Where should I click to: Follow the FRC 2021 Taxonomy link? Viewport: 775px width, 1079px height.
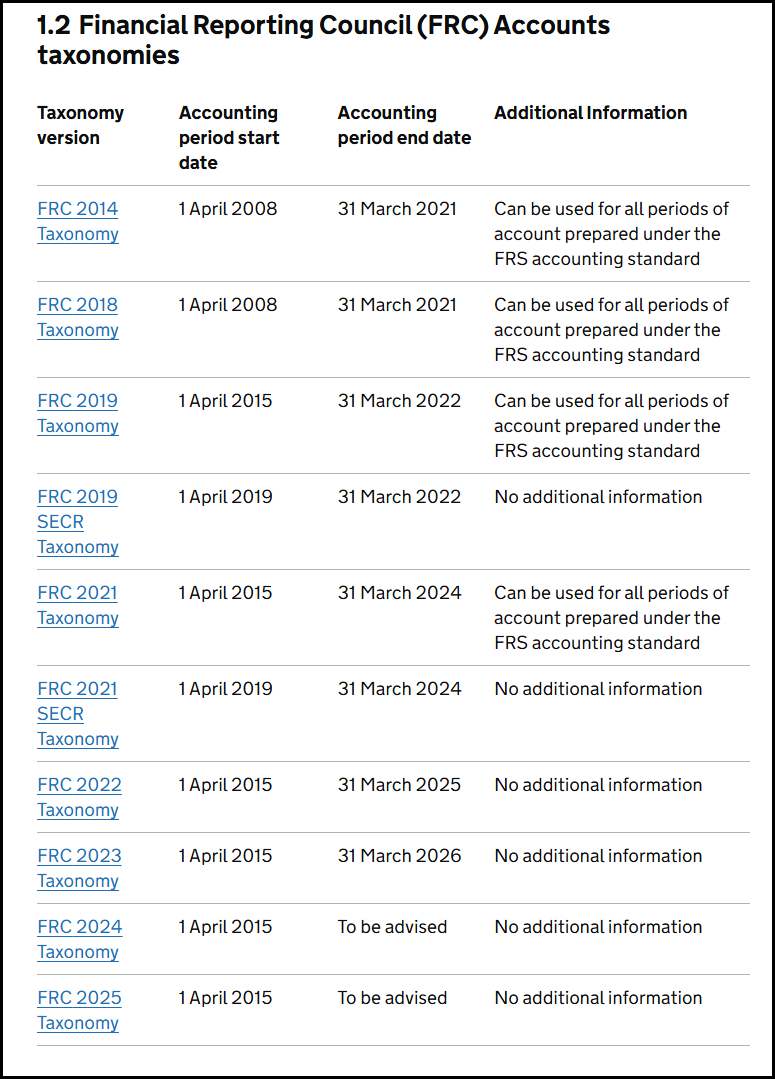[x=78, y=605]
